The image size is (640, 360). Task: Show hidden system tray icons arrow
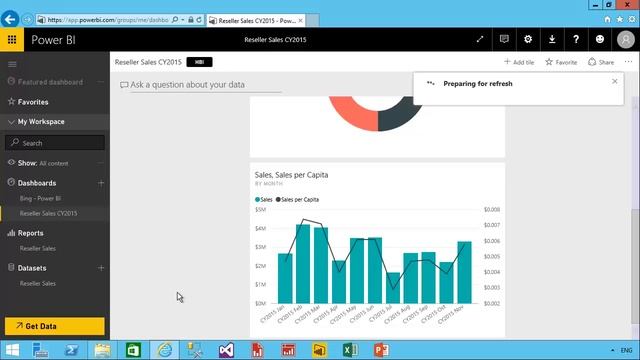coord(612,350)
